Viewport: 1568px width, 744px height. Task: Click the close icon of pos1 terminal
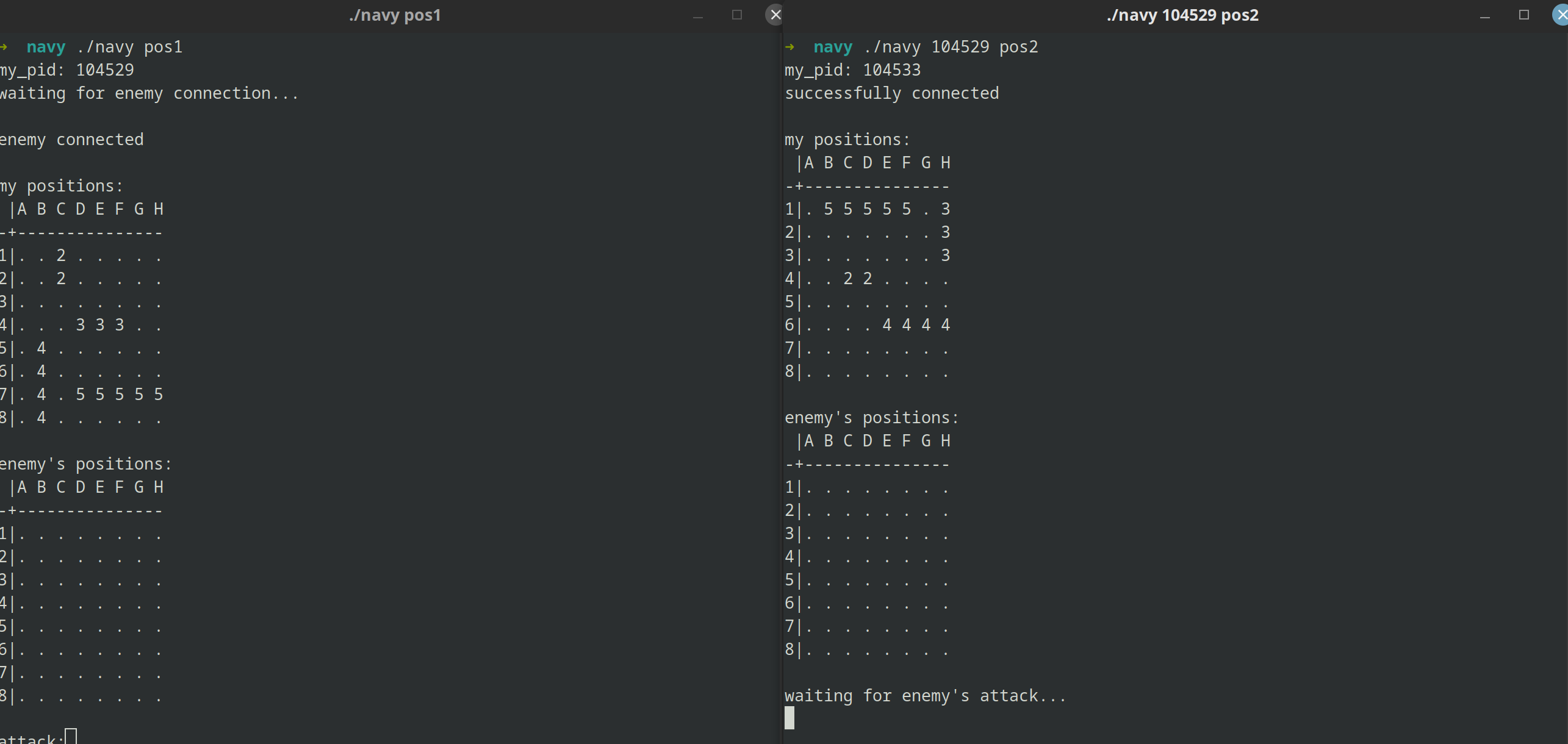point(774,15)
